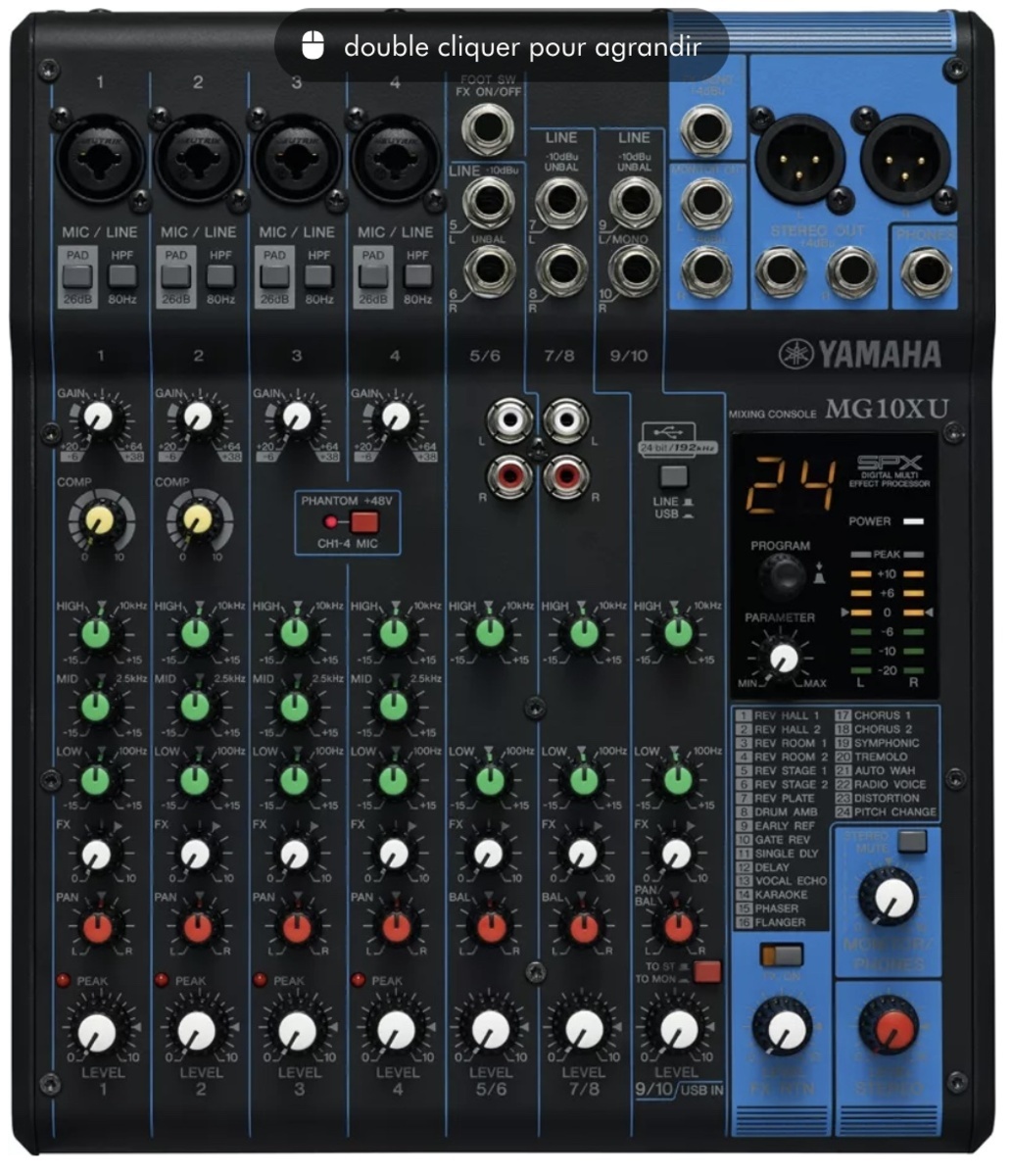Click the LEVEL knob for channel 1
The height and width of the screenshot is (1176, 1012).
(x=97, y=1031)
